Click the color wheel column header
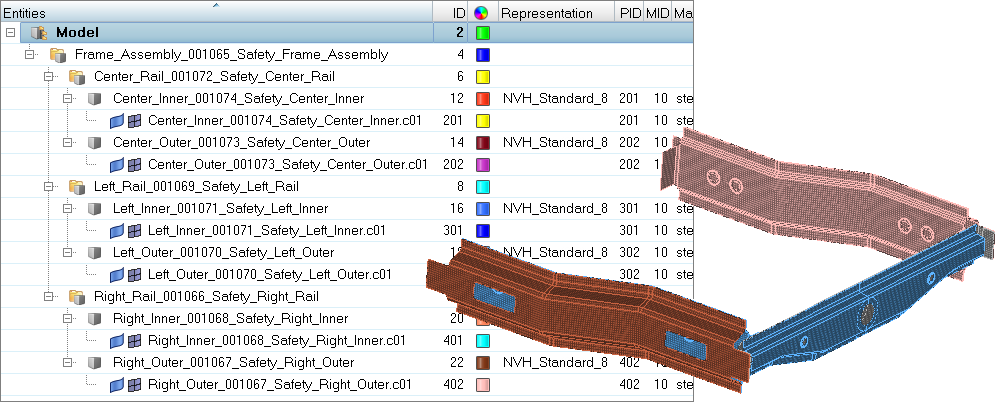The height and width of the screenshot is (402, 999). (482, 13)
